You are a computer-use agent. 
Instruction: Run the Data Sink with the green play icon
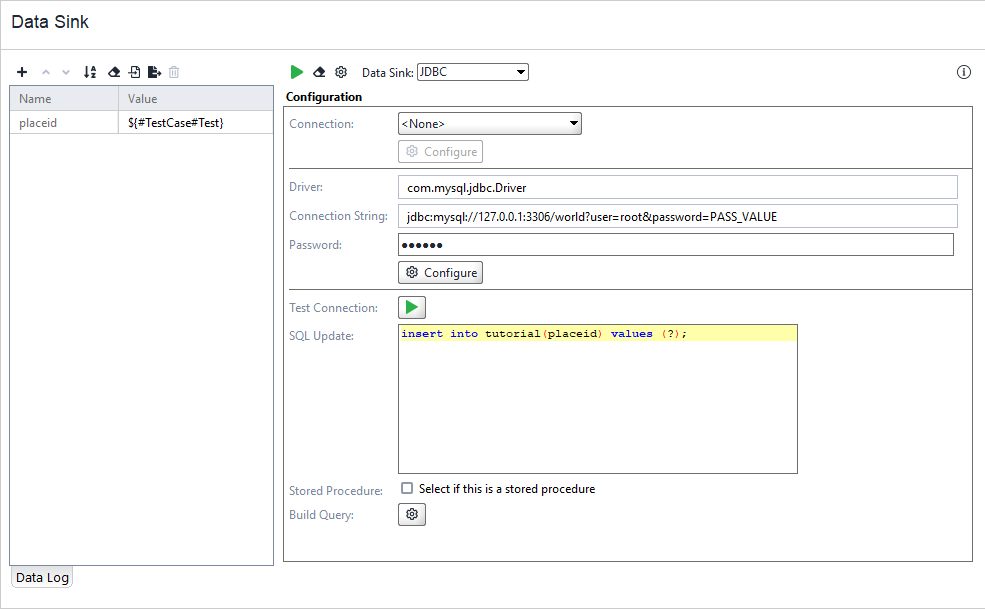point(296,72)
